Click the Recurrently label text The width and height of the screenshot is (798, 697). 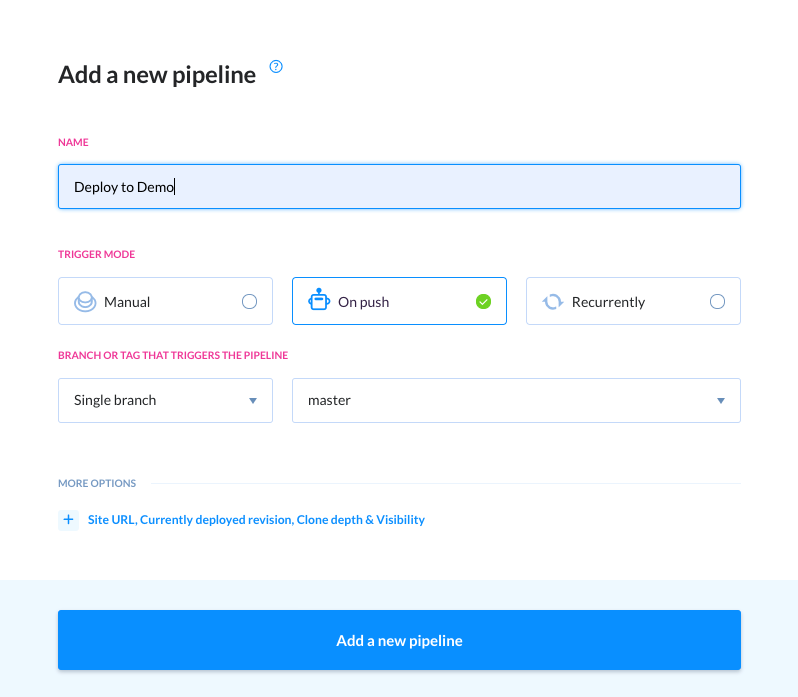(608, 302)
